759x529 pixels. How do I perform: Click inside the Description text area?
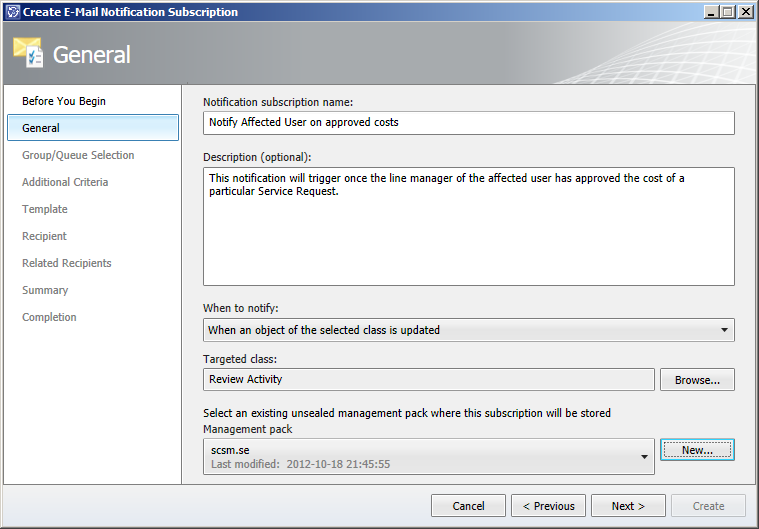coord(469,227)
